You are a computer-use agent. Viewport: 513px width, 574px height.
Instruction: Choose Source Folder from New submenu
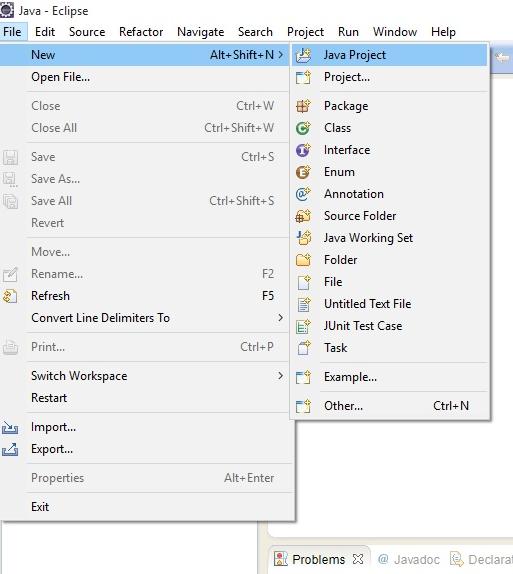[390, 216]
